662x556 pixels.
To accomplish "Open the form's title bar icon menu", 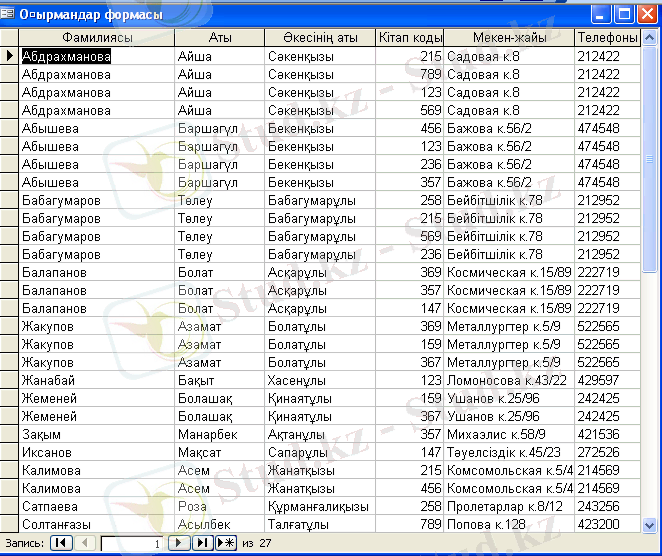I will pos(10,14).
